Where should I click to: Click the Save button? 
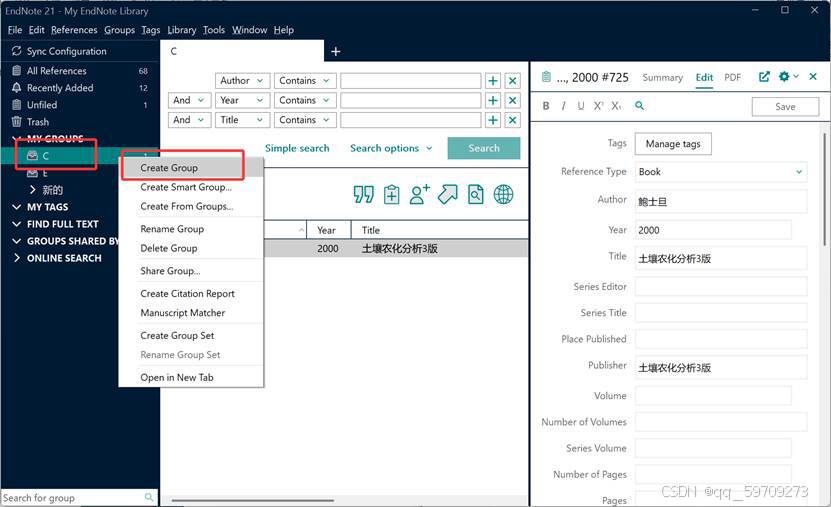tap(785, 106)
